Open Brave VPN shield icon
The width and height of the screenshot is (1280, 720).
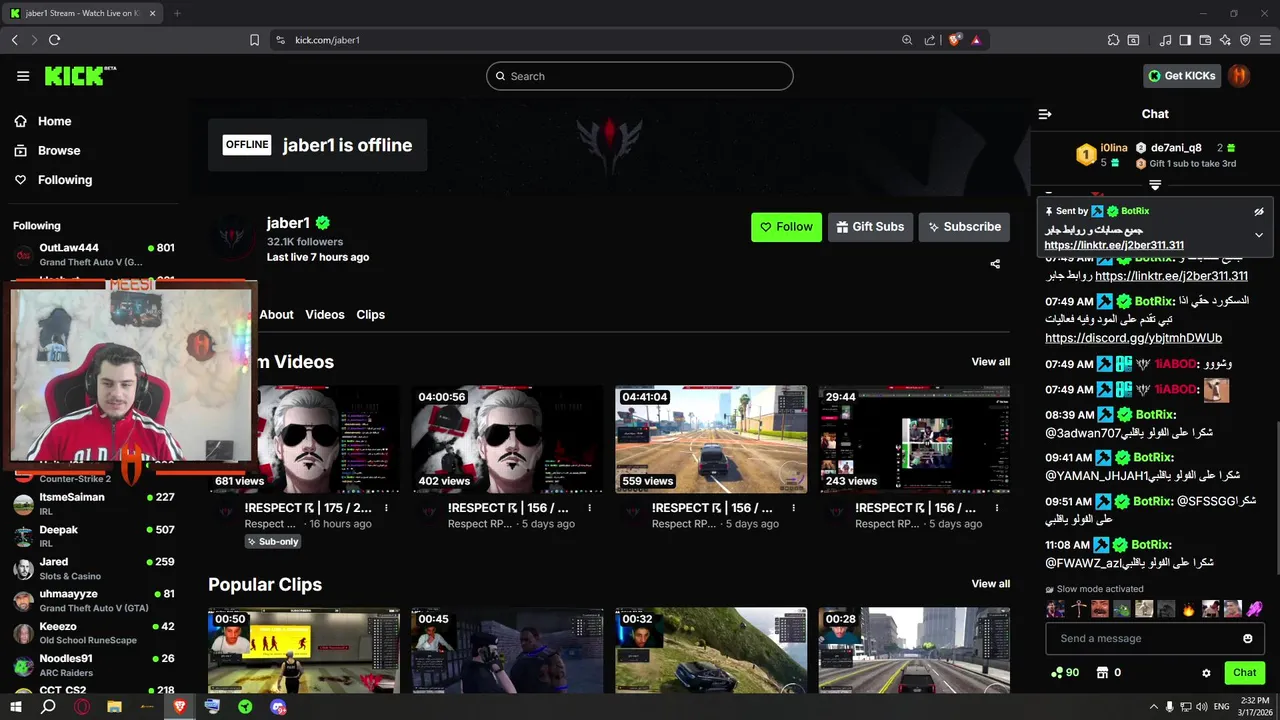[1245, 40]
